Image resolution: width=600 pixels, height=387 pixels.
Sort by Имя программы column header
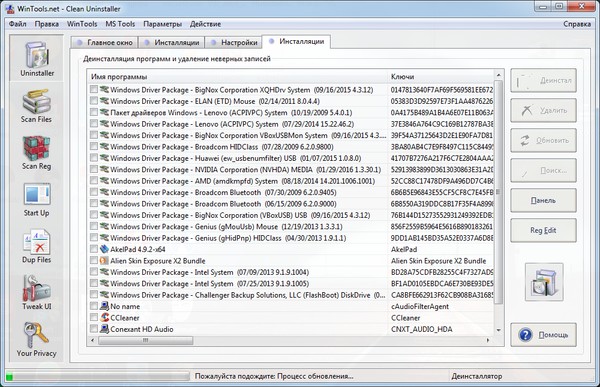pos(237,77)
